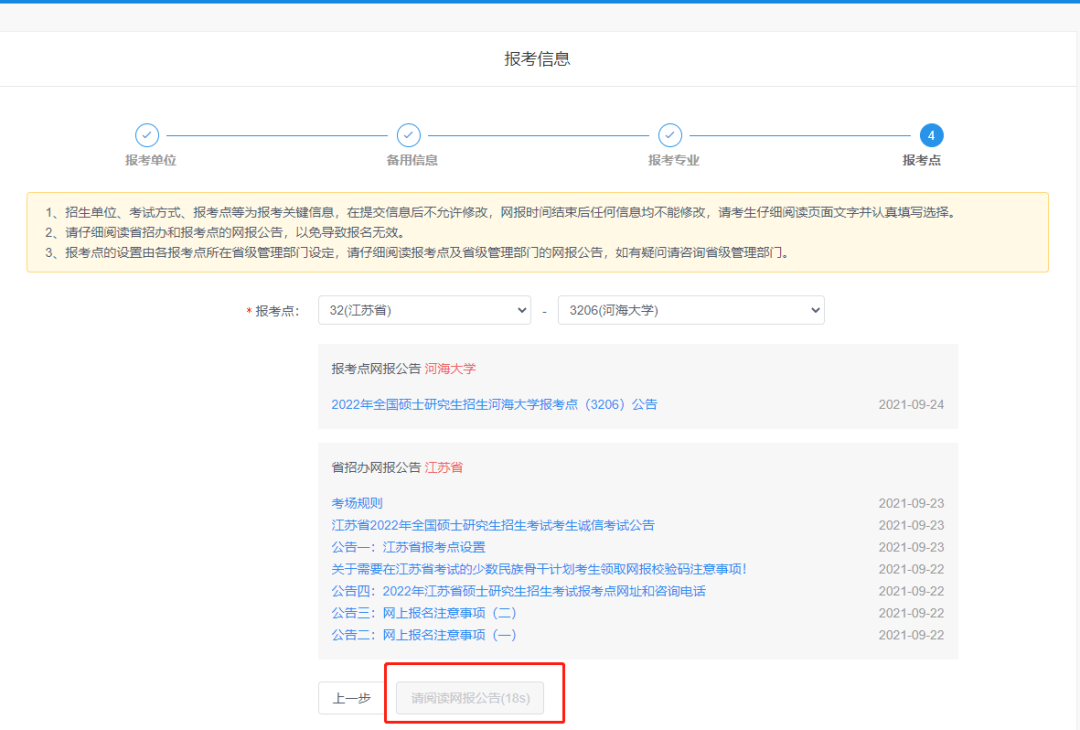Select the 备用信息 step label

[x=412, y=160]
